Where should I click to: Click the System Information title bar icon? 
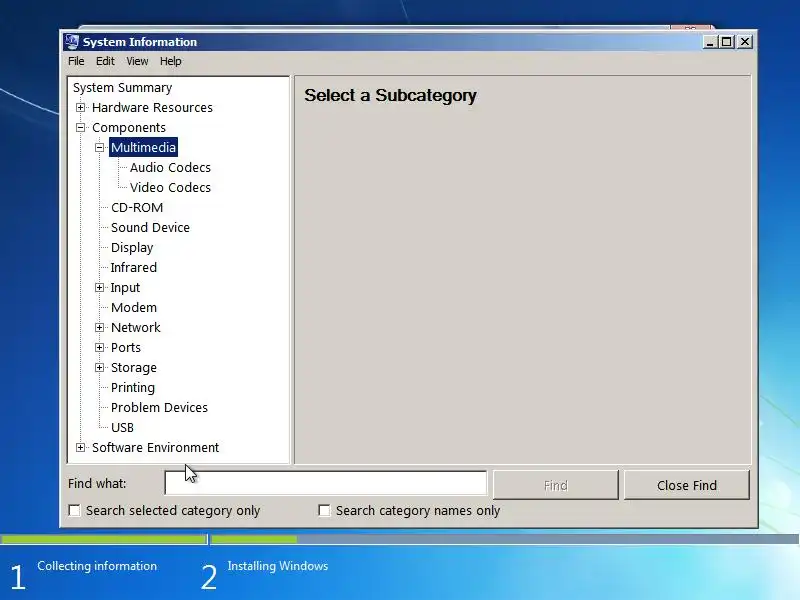(72, 42)
